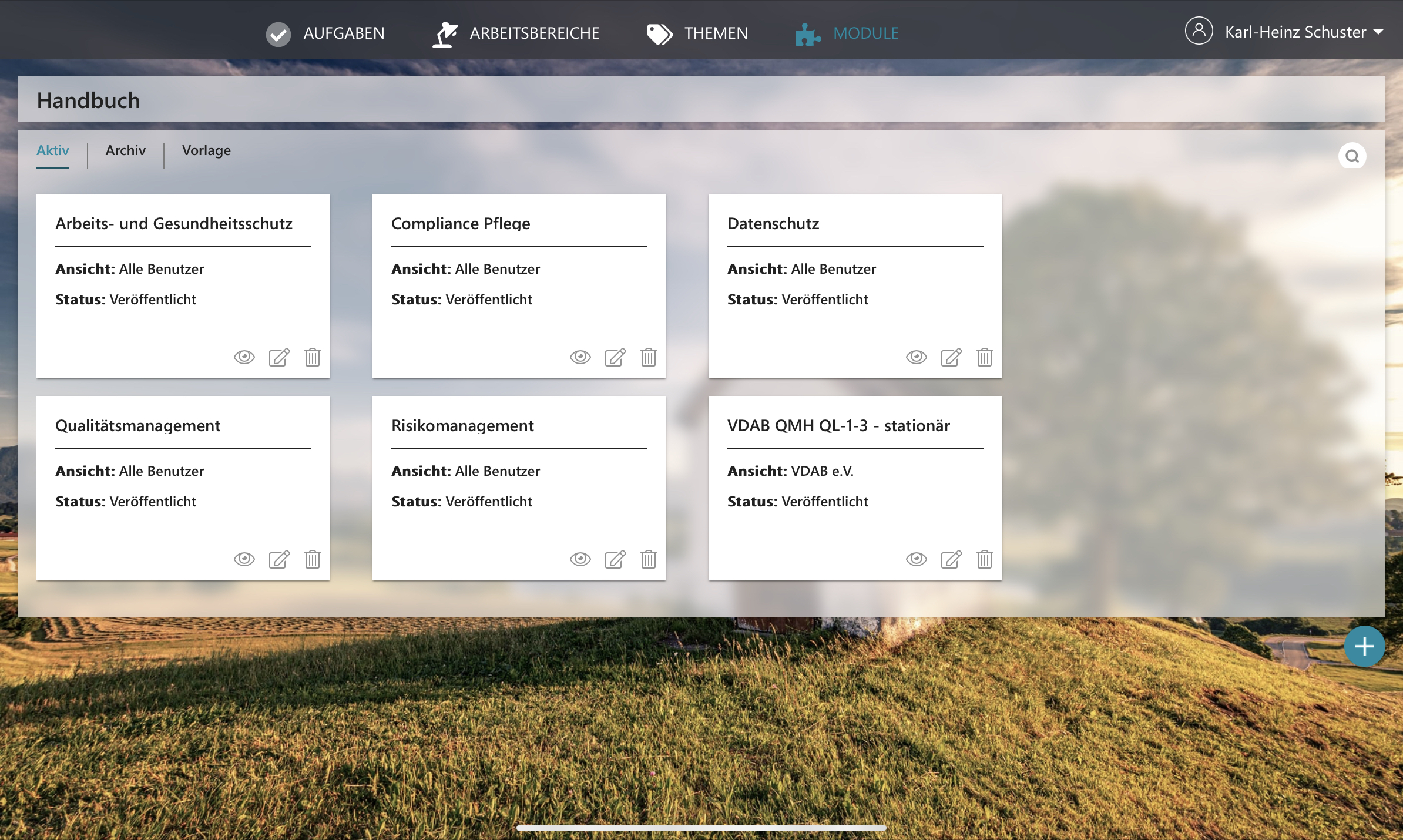This screenshot has height=840, width=1403.
Task: Click the VDAB QMH QL-1-3 - stationär title
Action: [x=838, y=425]
